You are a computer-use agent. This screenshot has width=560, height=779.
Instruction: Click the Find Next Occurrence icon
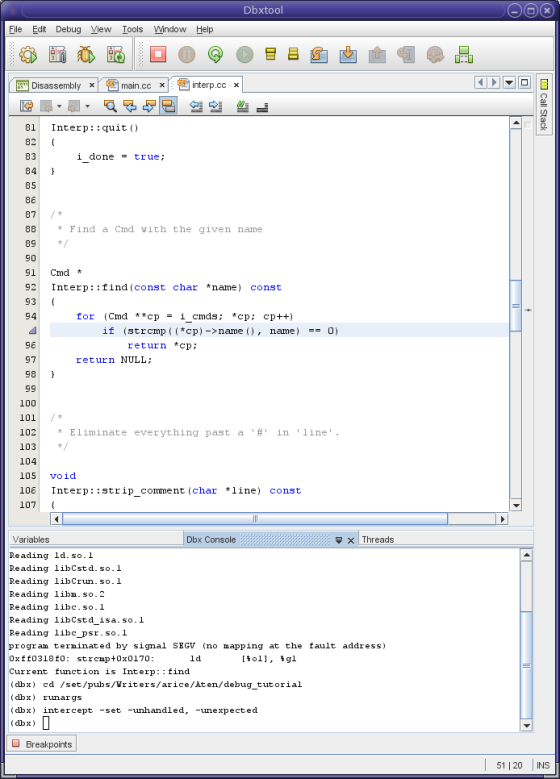coord(149,106)
